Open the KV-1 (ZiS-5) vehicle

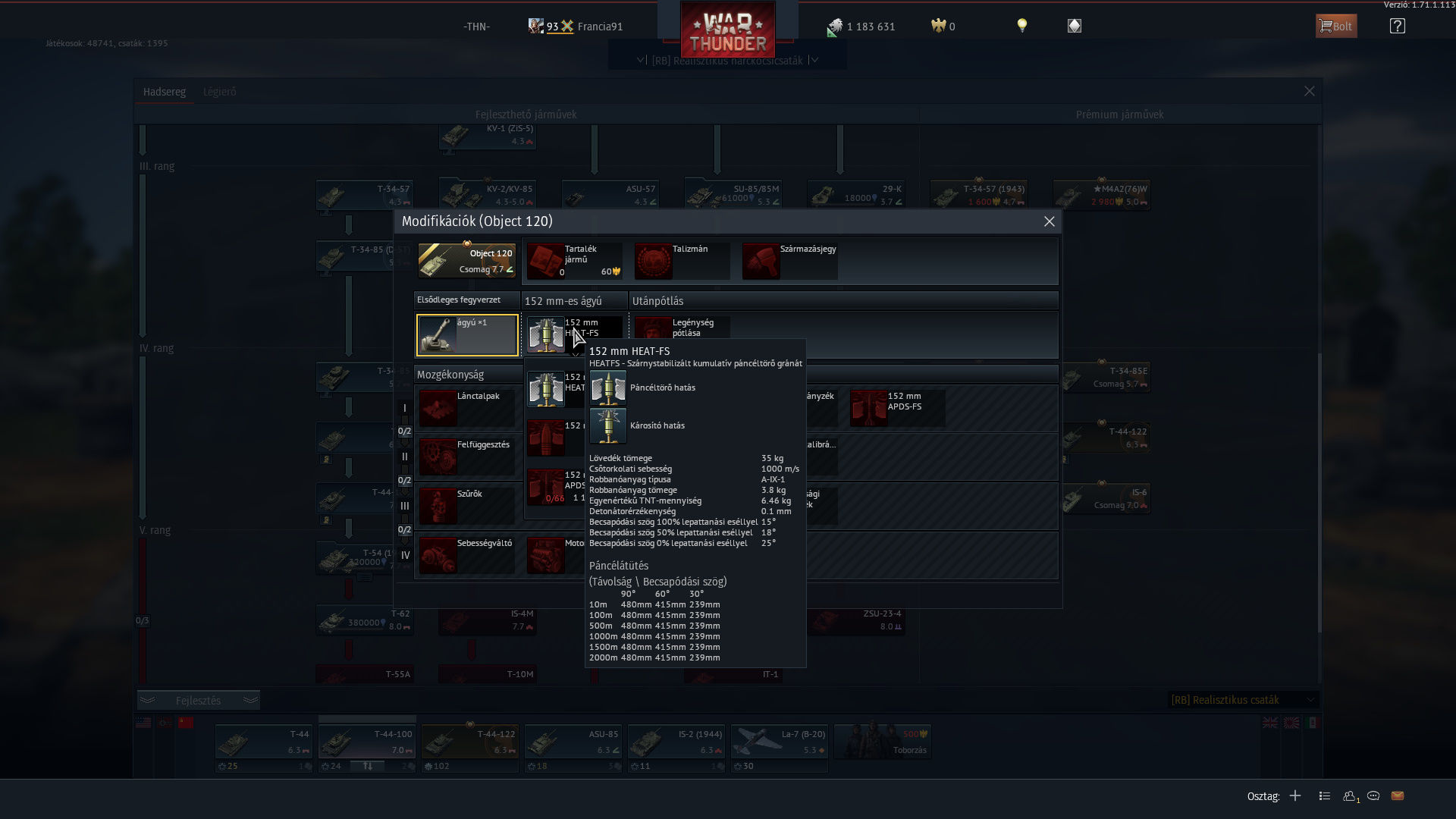[487, 136]
